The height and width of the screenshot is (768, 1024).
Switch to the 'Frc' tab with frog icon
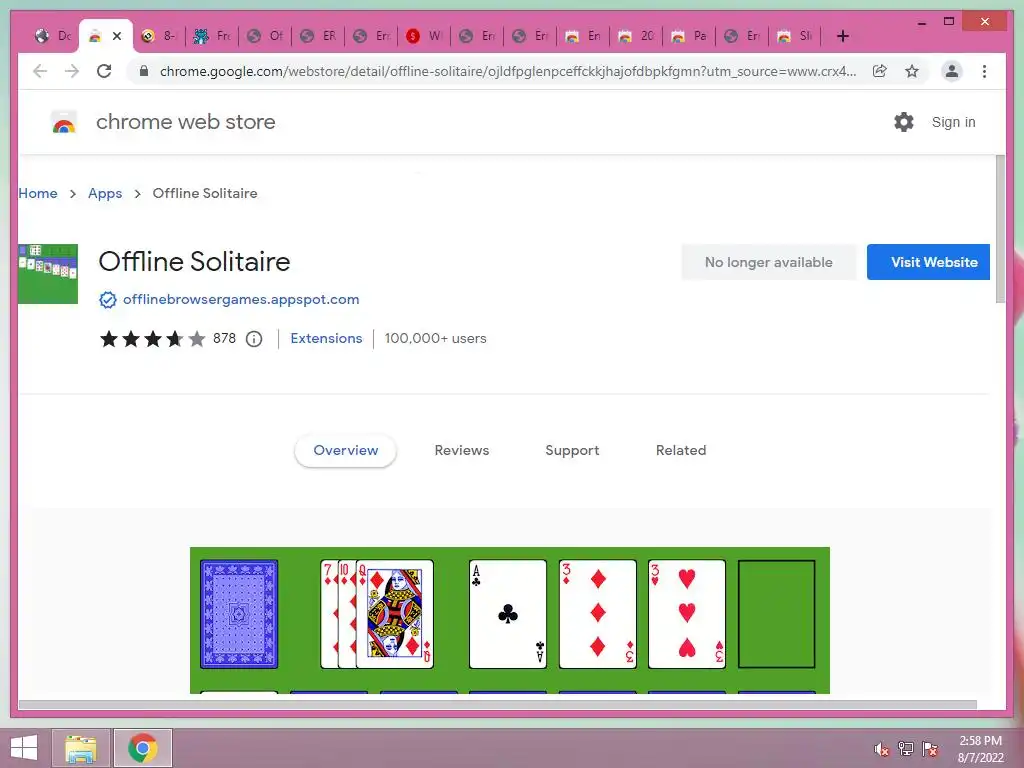click(212, 36)
